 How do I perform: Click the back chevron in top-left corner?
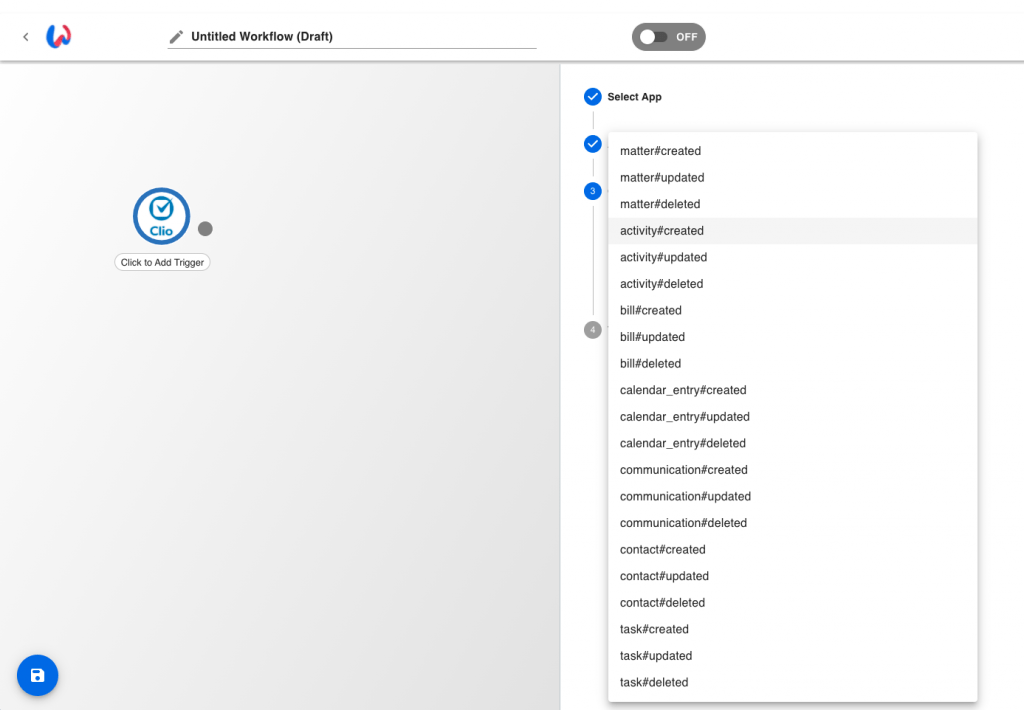coord(25,36)
